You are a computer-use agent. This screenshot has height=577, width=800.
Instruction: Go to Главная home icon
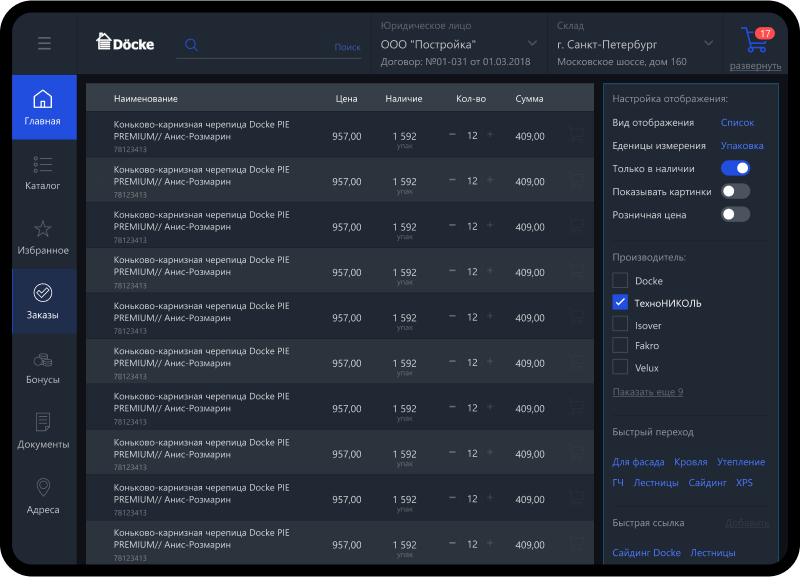click(43, 99)
